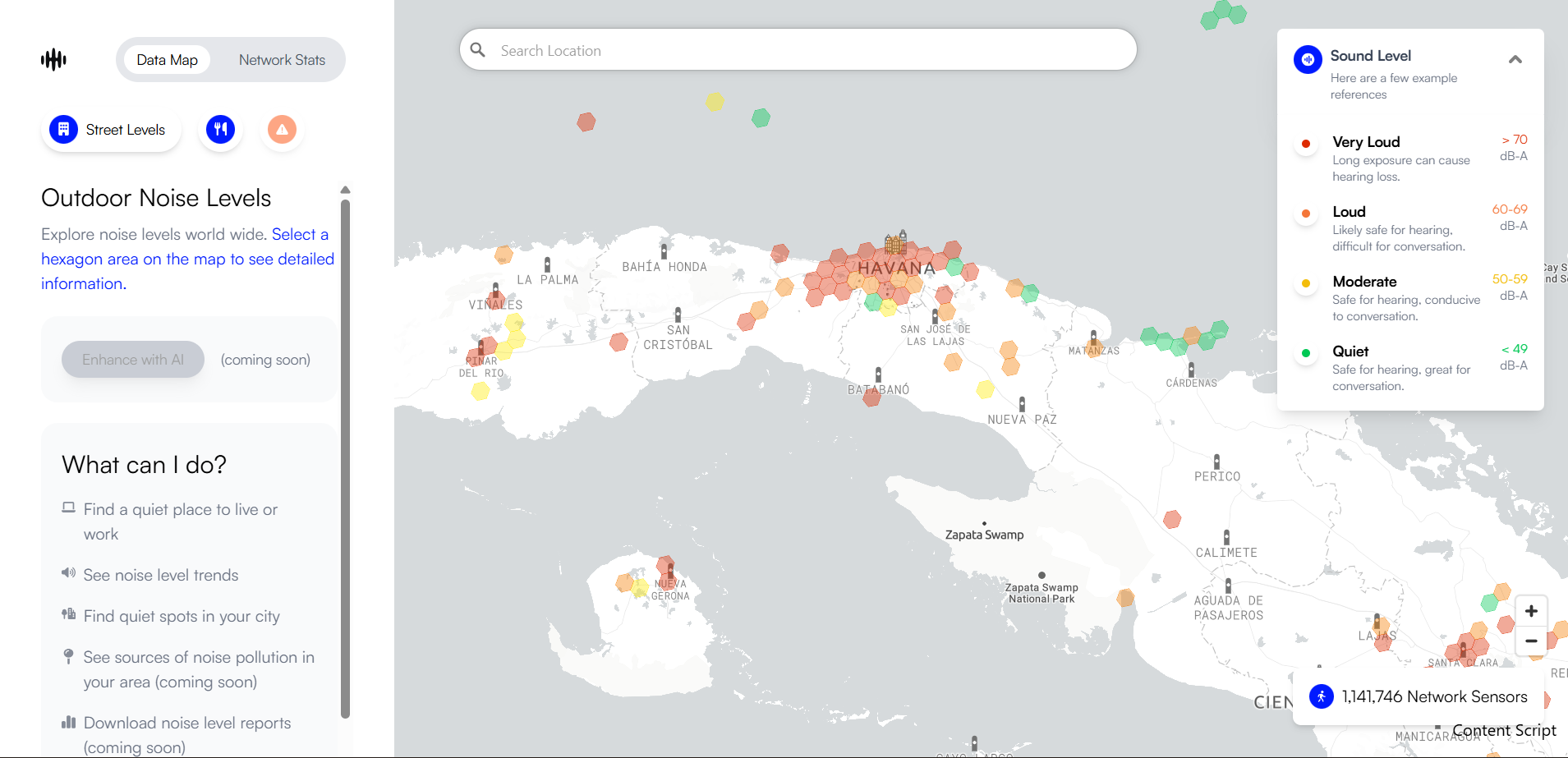Click the '50-59 dB-A' value

[1511, 287]
